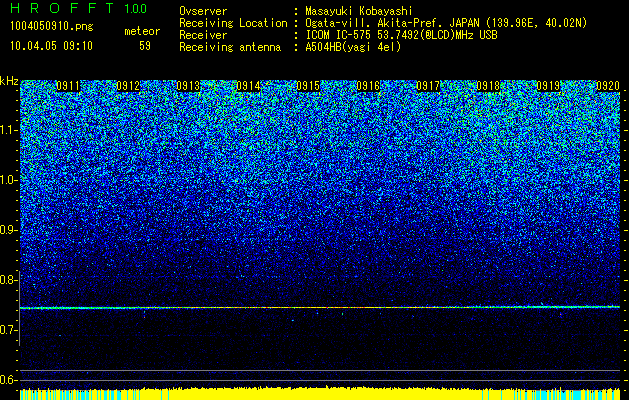629x400 pixels.
Task: Click the upper gray horizontal threshold line
Action: click(x=320, y=370)
